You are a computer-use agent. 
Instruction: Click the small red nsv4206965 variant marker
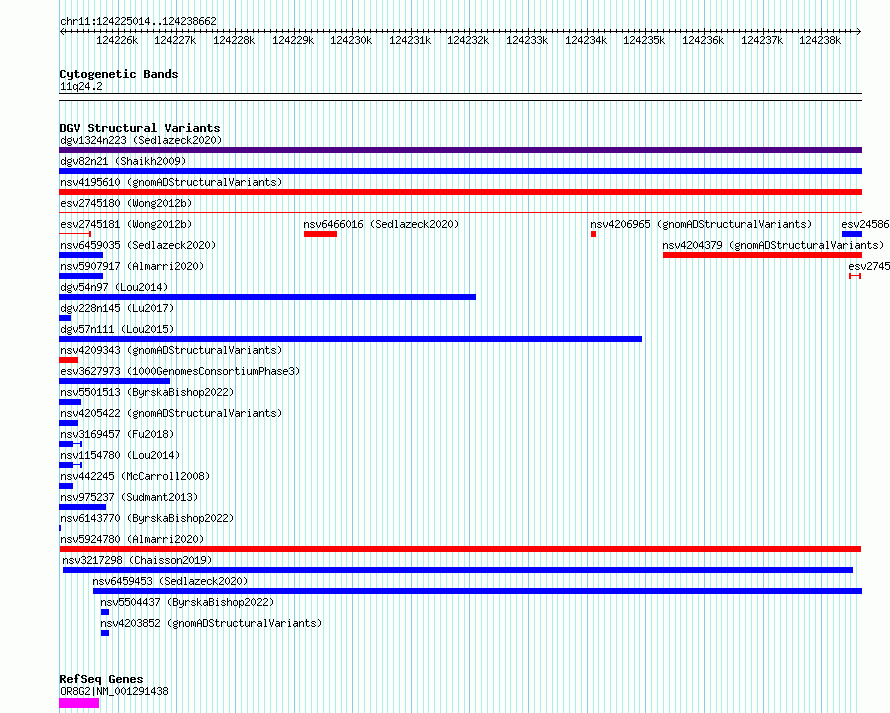pos(593,234)
